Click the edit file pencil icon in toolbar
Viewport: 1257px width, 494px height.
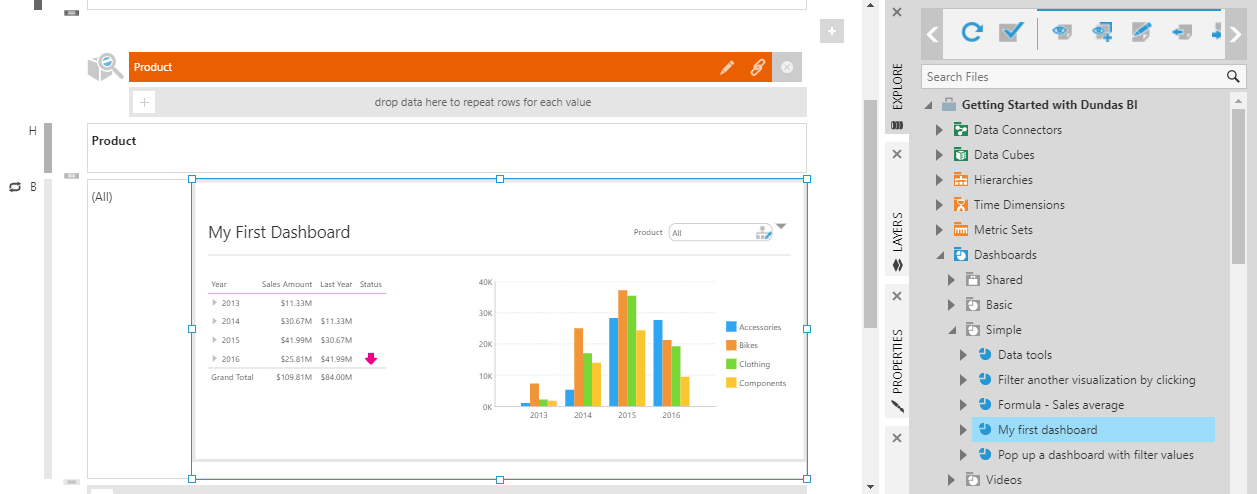point(1142,33)
